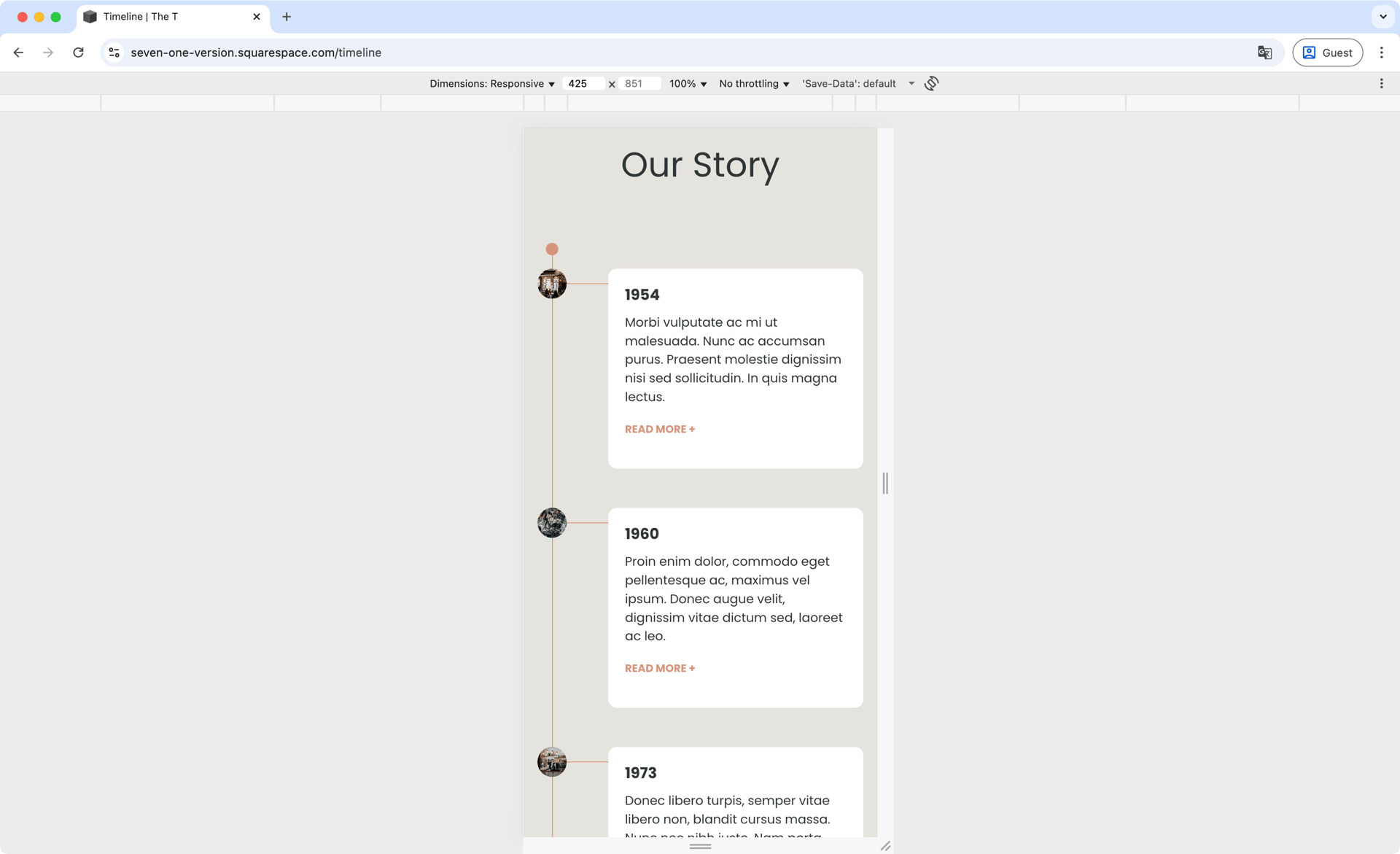This screenshot has height=854, width=1400.
Task: Open the tab search chevron
Action: pyautogui.click(x=1382, y=17)
